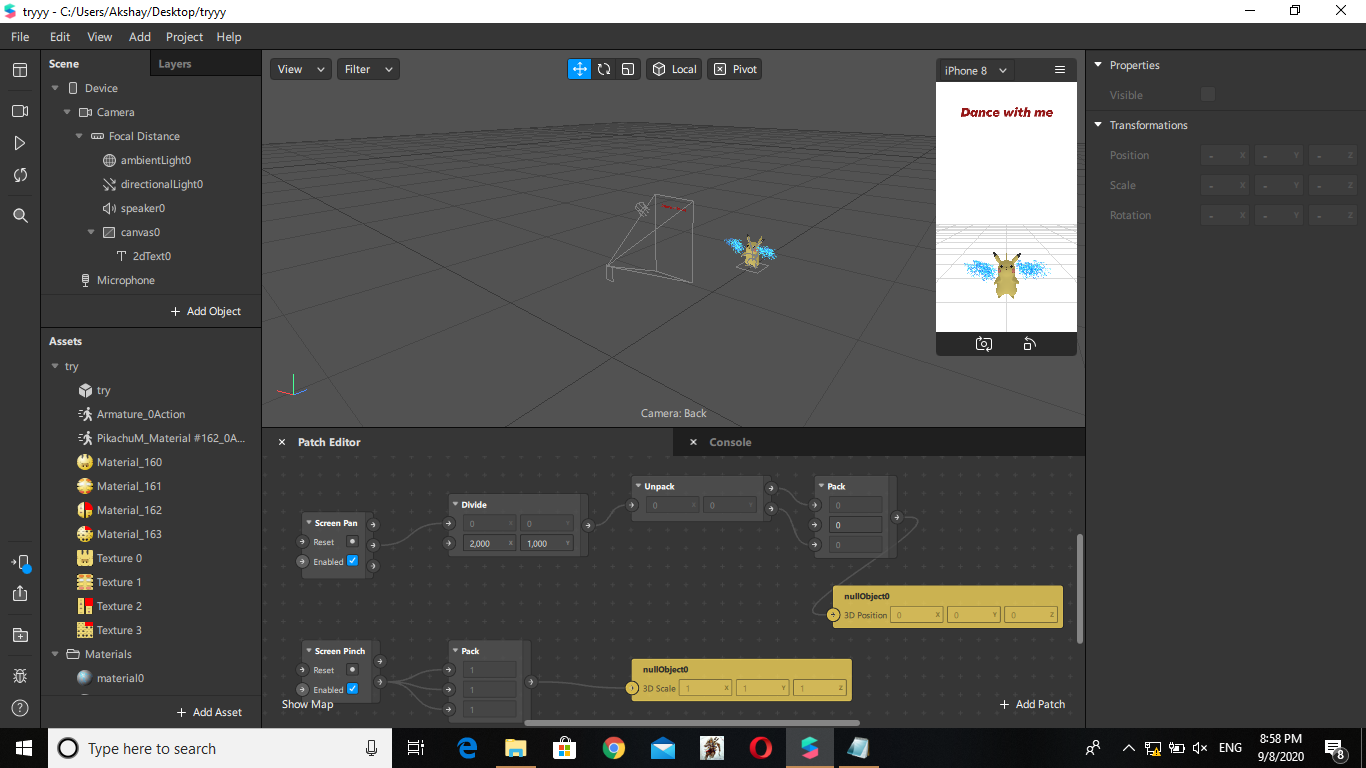The height and width of the screenshot is (768, 1366).
Task: Select Material_160 in Assets
Action: [129, 462]
